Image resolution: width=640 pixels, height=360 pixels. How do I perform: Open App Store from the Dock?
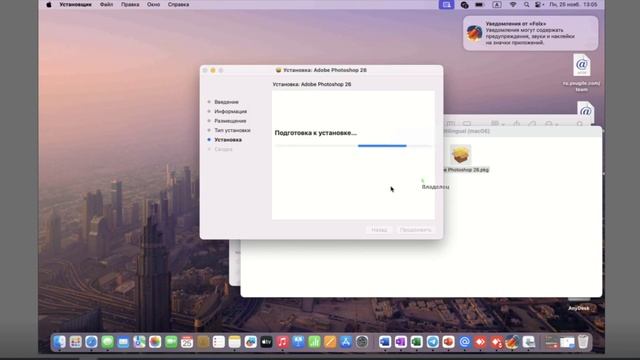(346, 342)
